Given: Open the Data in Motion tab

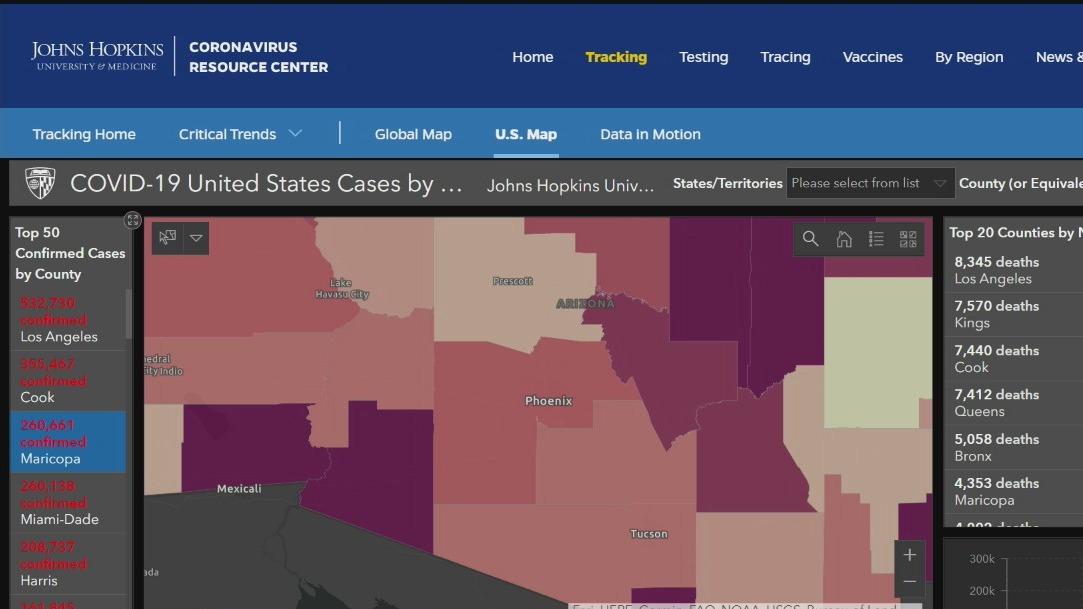Looking at the screenshot, I should pyautogui.click(x=650, y=134).
